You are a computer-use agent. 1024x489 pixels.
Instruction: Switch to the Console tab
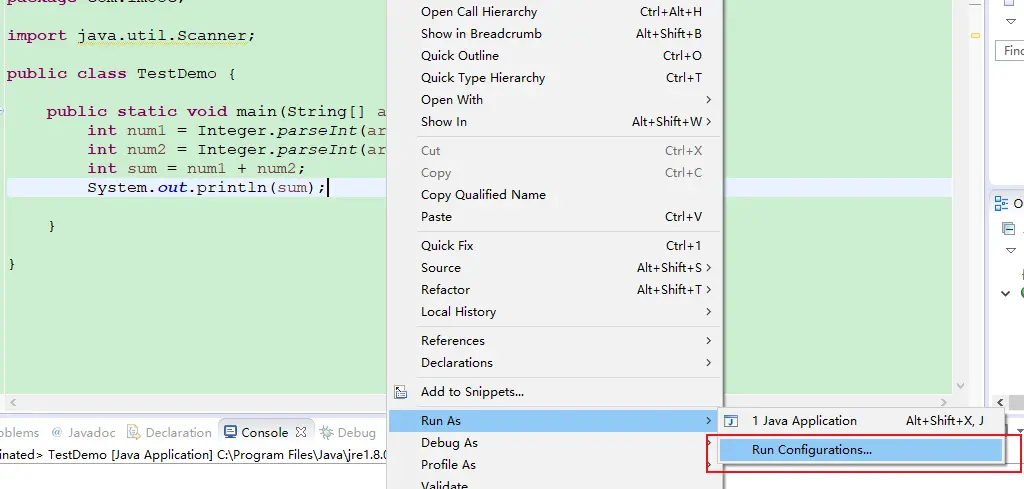point(264,432)
